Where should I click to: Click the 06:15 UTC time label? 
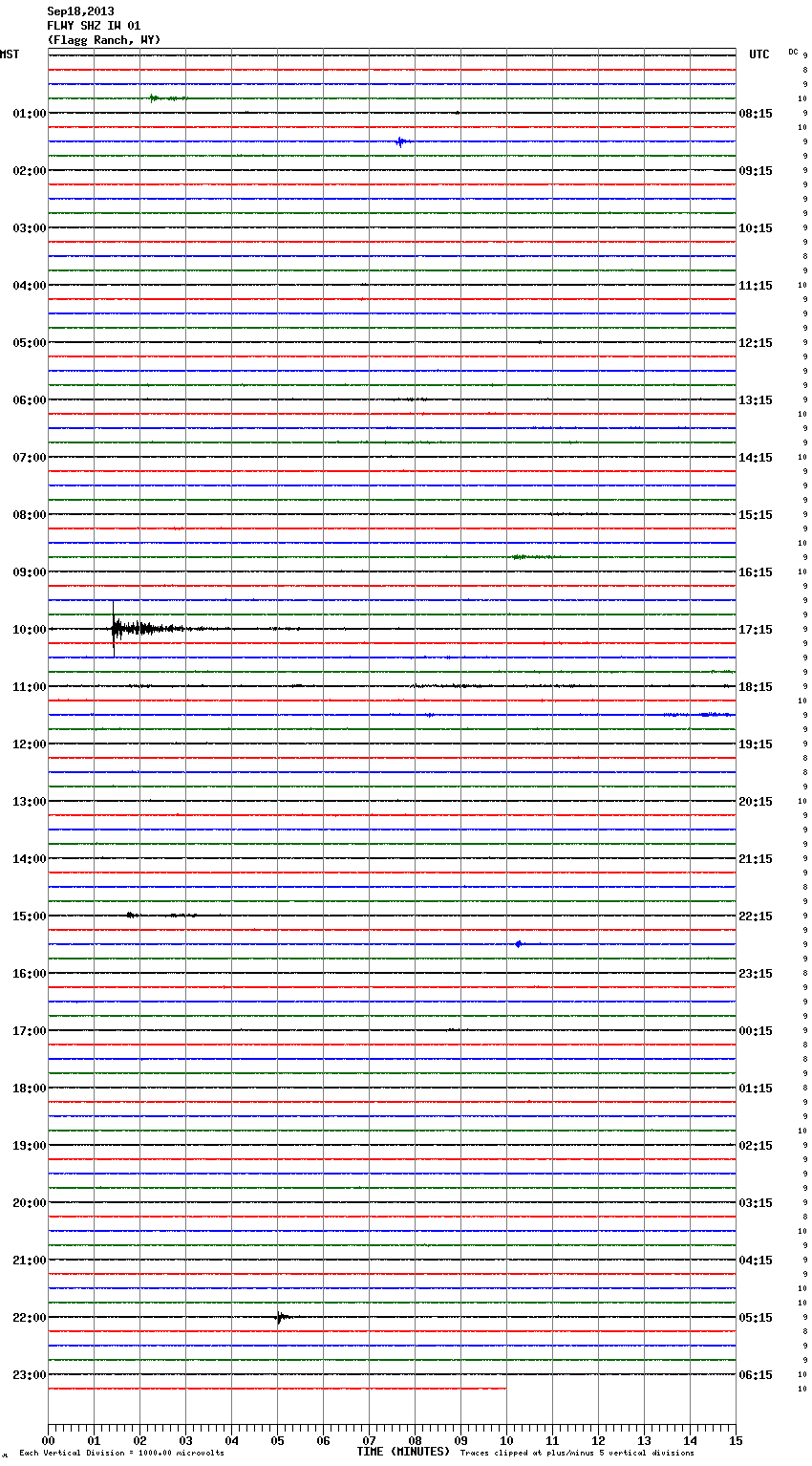(756, 1375)
